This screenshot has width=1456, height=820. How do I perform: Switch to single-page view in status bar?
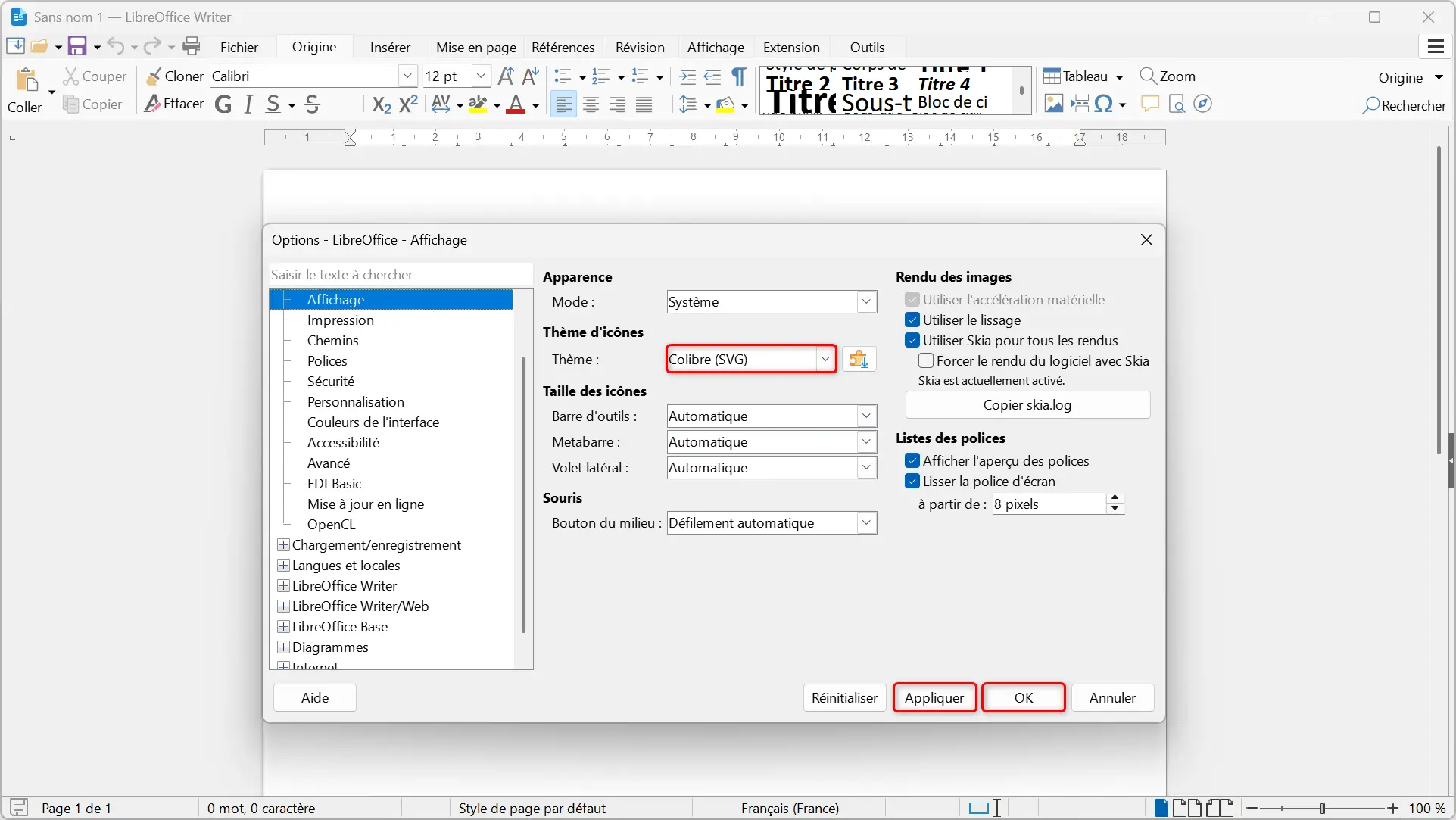(1160, 808)
